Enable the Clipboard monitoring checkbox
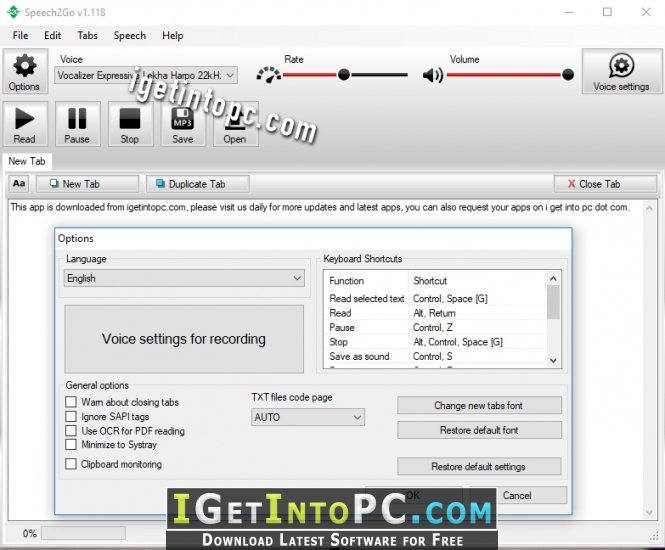 tap(71, 463)
